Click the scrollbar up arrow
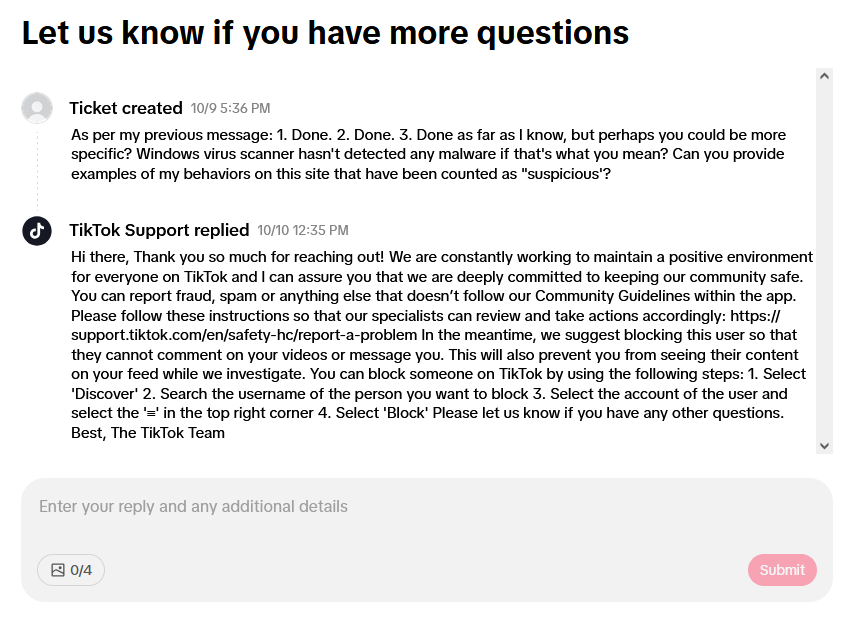 [x=824, y=76]
